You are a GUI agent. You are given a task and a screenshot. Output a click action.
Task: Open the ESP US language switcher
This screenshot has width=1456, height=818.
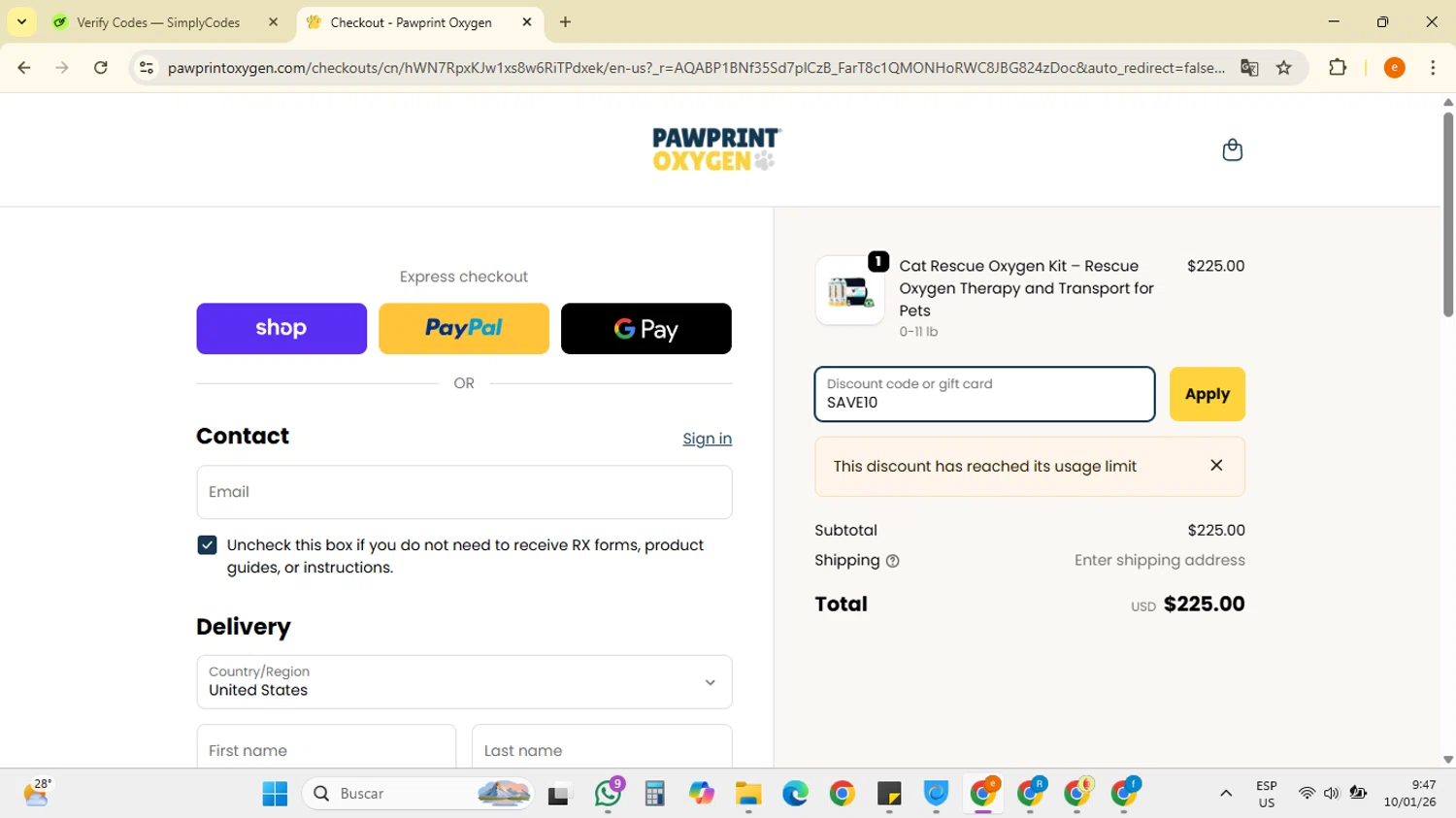(1267, 794)
